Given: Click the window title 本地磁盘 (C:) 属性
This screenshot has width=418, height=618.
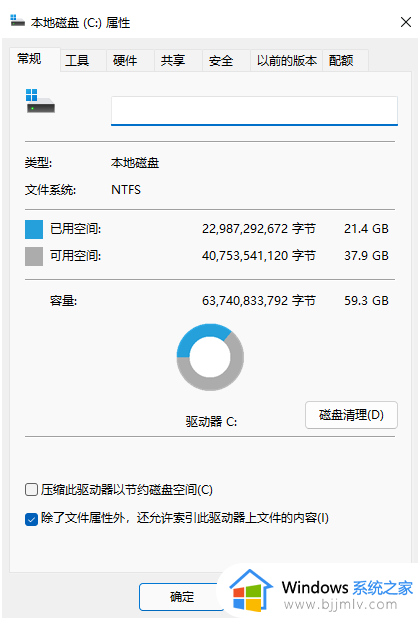Looking at the screenshot, I should point(81,23).
